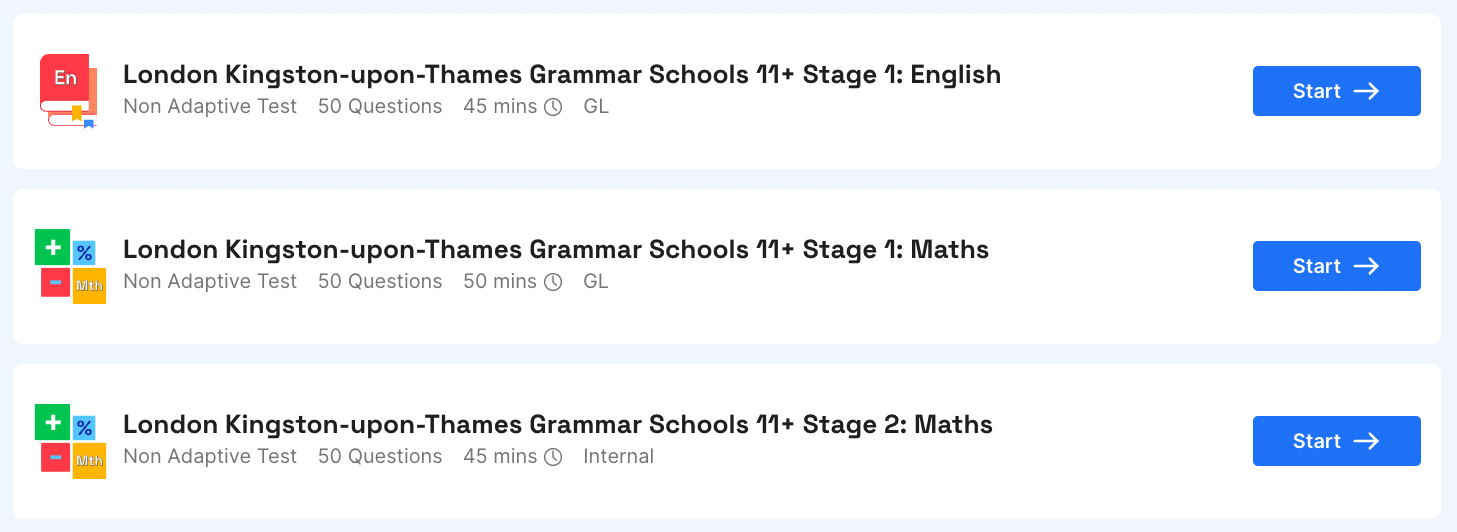Viewport: 1457px width, 532px height.
Task: Click clock icon beside Stage 2 Maths 45 mins
Action: point(553,457)
